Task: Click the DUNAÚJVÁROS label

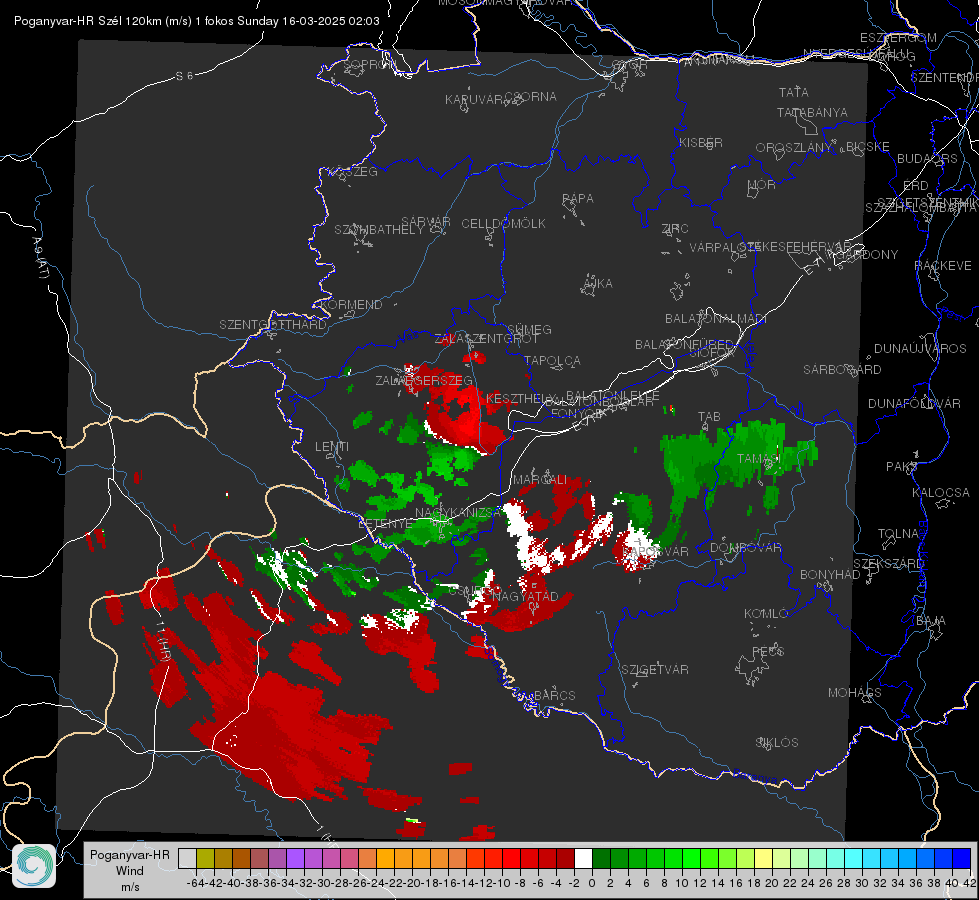Action: point(920,349)
